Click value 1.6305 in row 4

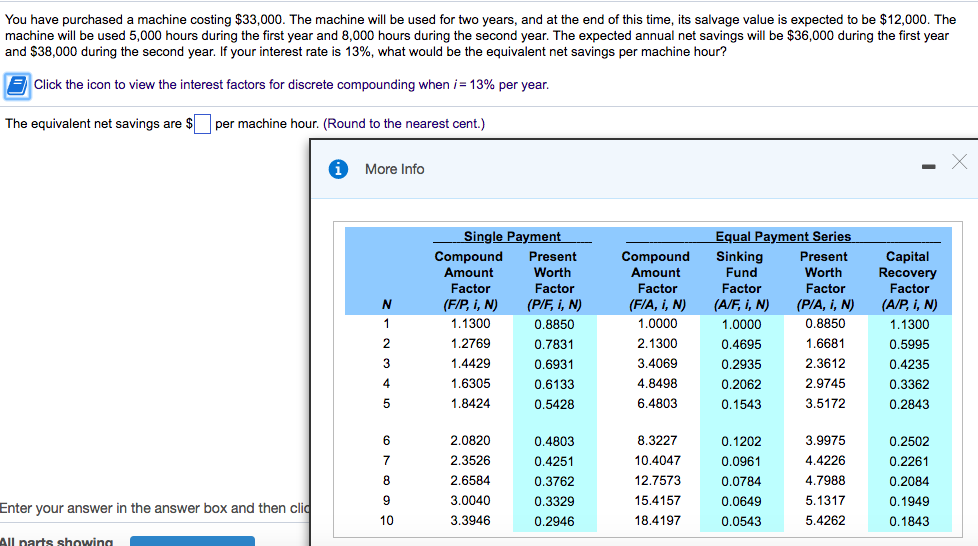pyautogui.click(x=470, y=384)
